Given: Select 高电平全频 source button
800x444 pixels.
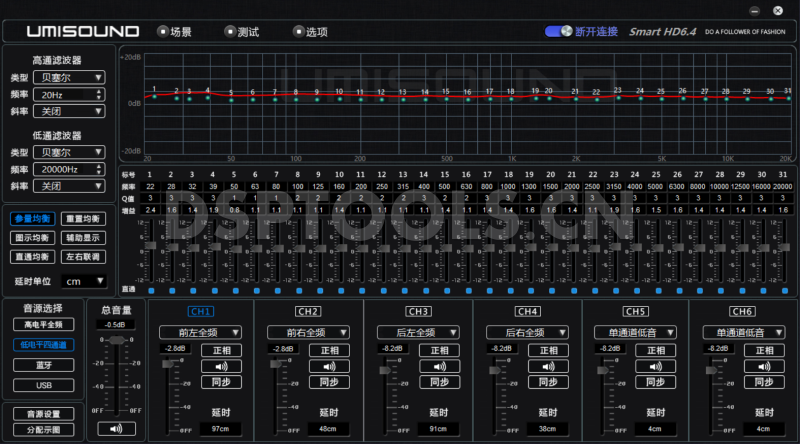Looking at the screenshot, I should pos(43,325).
